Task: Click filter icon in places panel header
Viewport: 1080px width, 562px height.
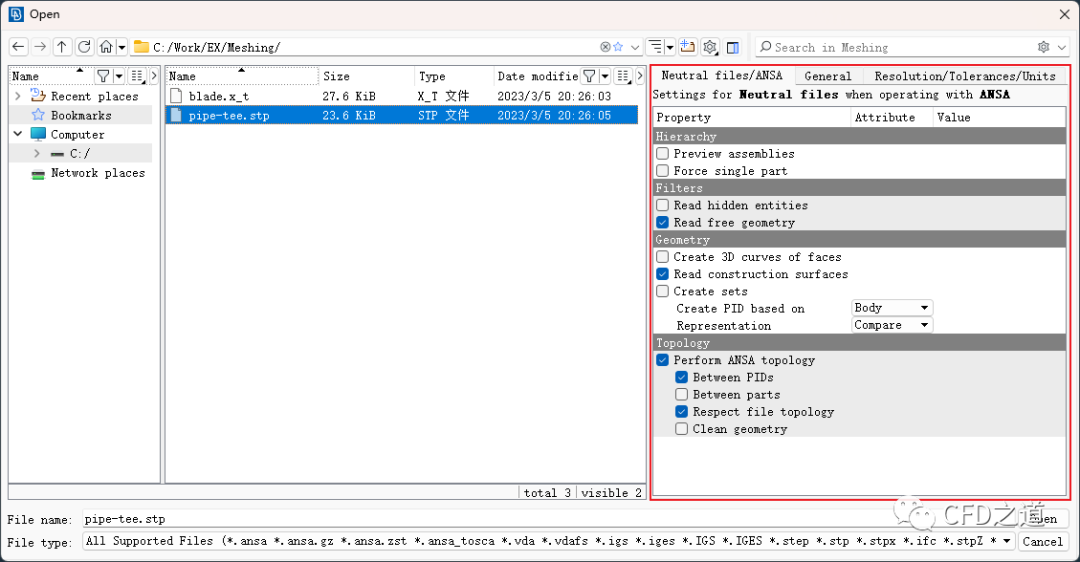Action: [x=103, y=76]
